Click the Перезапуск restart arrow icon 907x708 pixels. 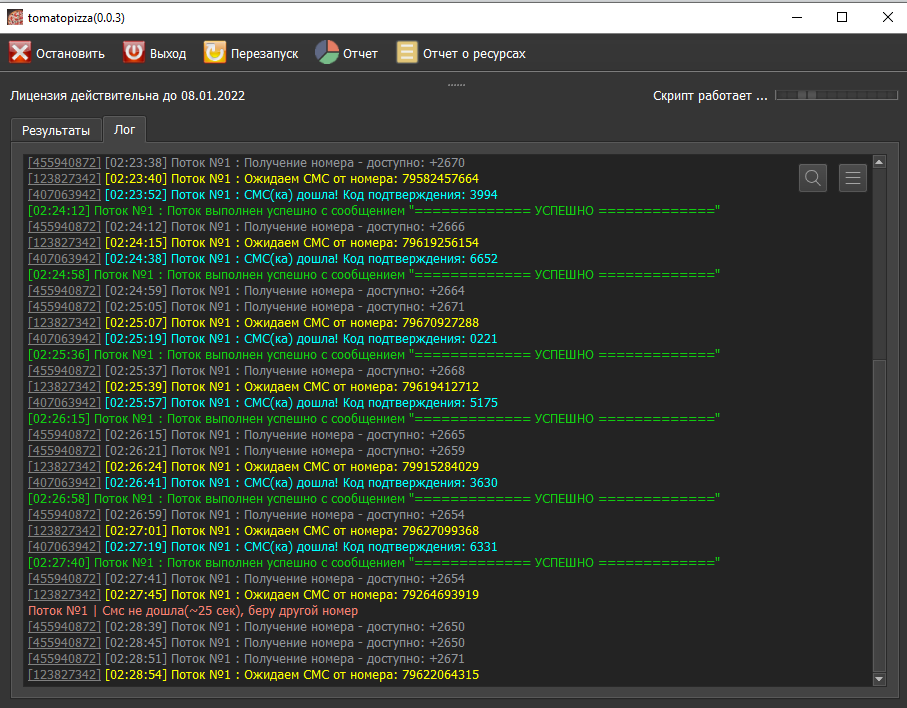215,53
